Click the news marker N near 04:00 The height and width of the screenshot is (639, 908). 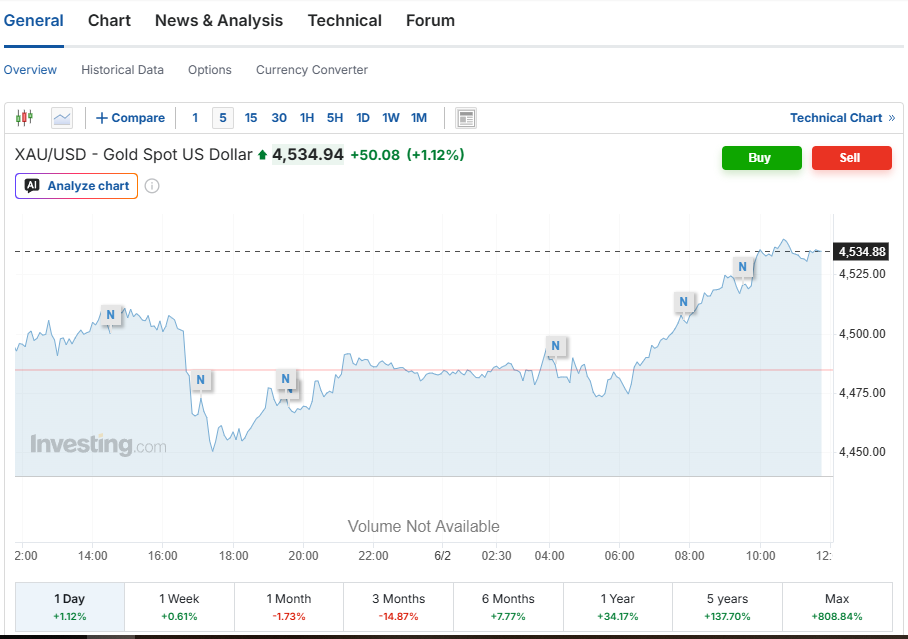555,346
